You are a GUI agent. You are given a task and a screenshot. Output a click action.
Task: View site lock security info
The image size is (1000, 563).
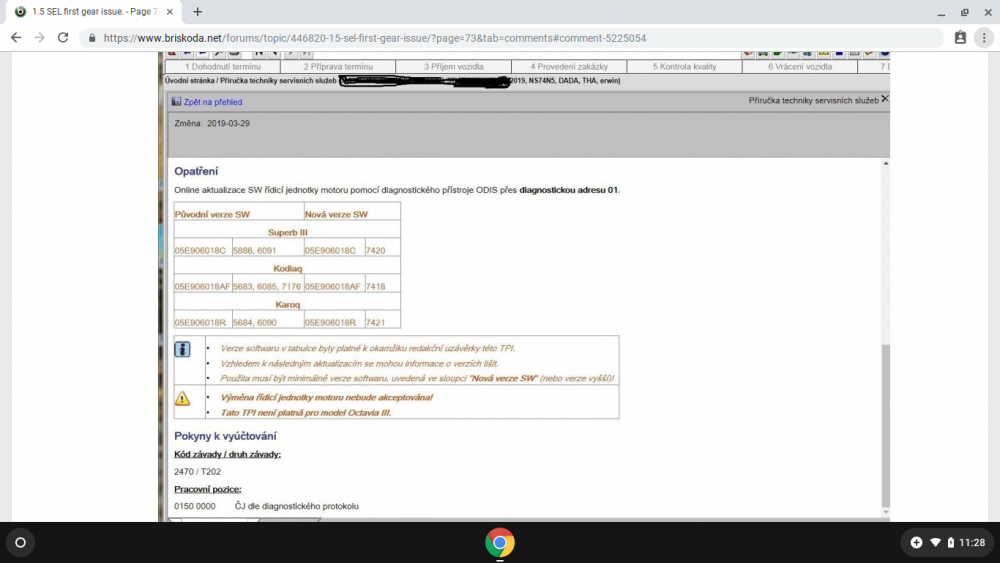[x=92, y=38]
